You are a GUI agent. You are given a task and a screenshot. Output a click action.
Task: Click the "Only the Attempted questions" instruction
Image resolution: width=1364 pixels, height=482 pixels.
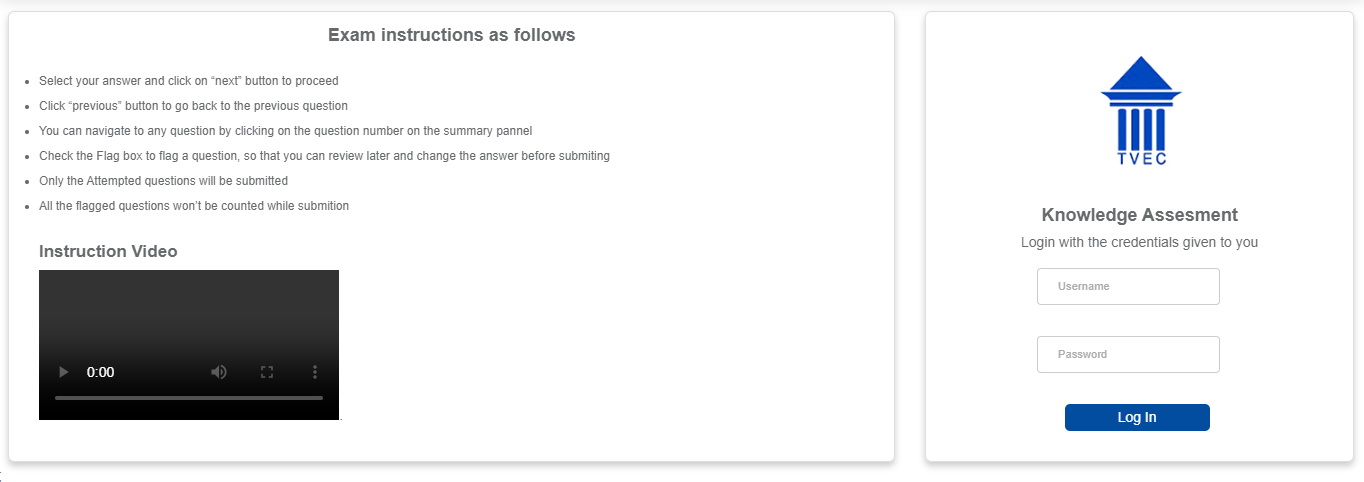[x=163, y=181]
